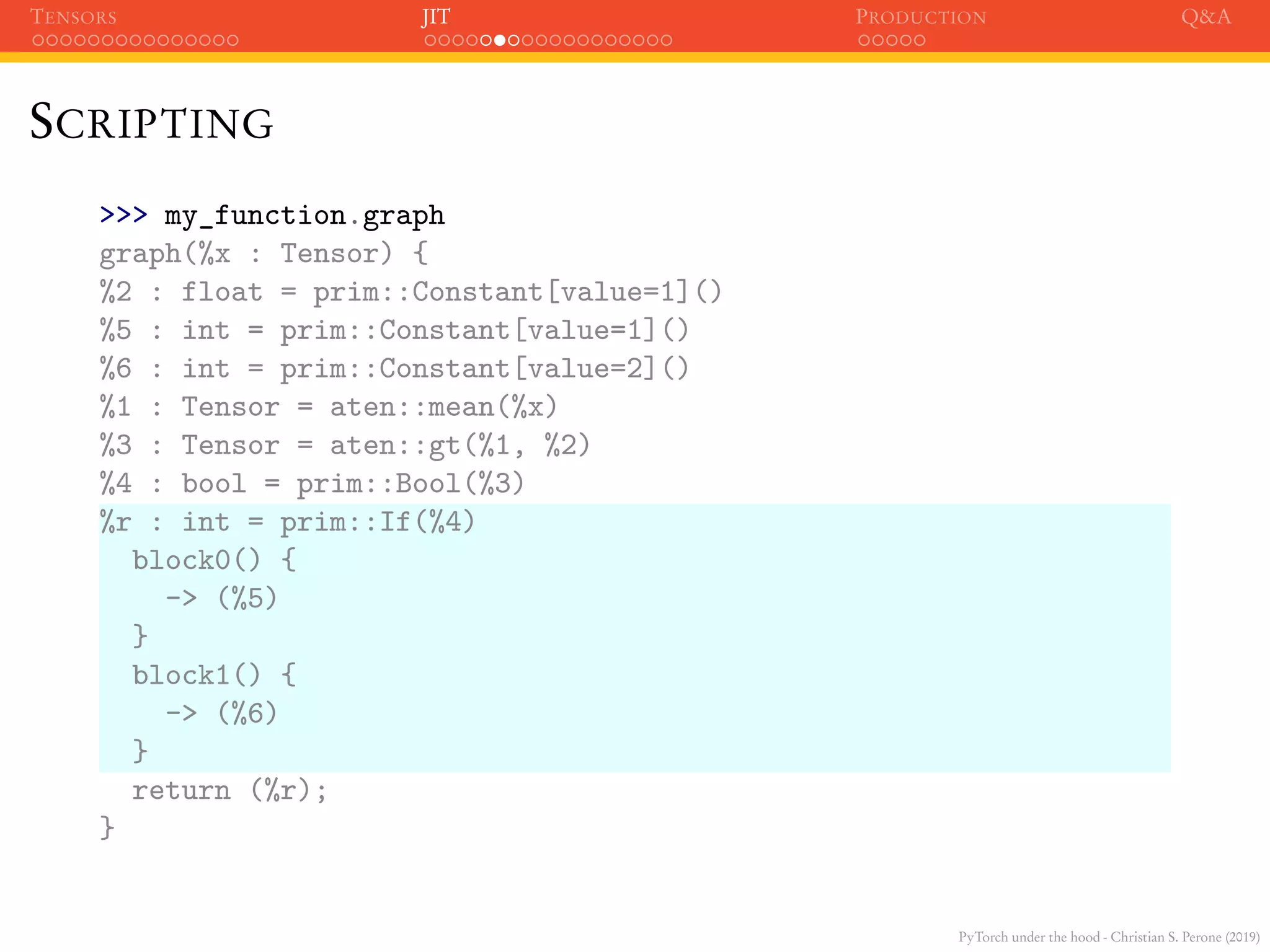Click the '%5 : int' constant line

(394, 330)
